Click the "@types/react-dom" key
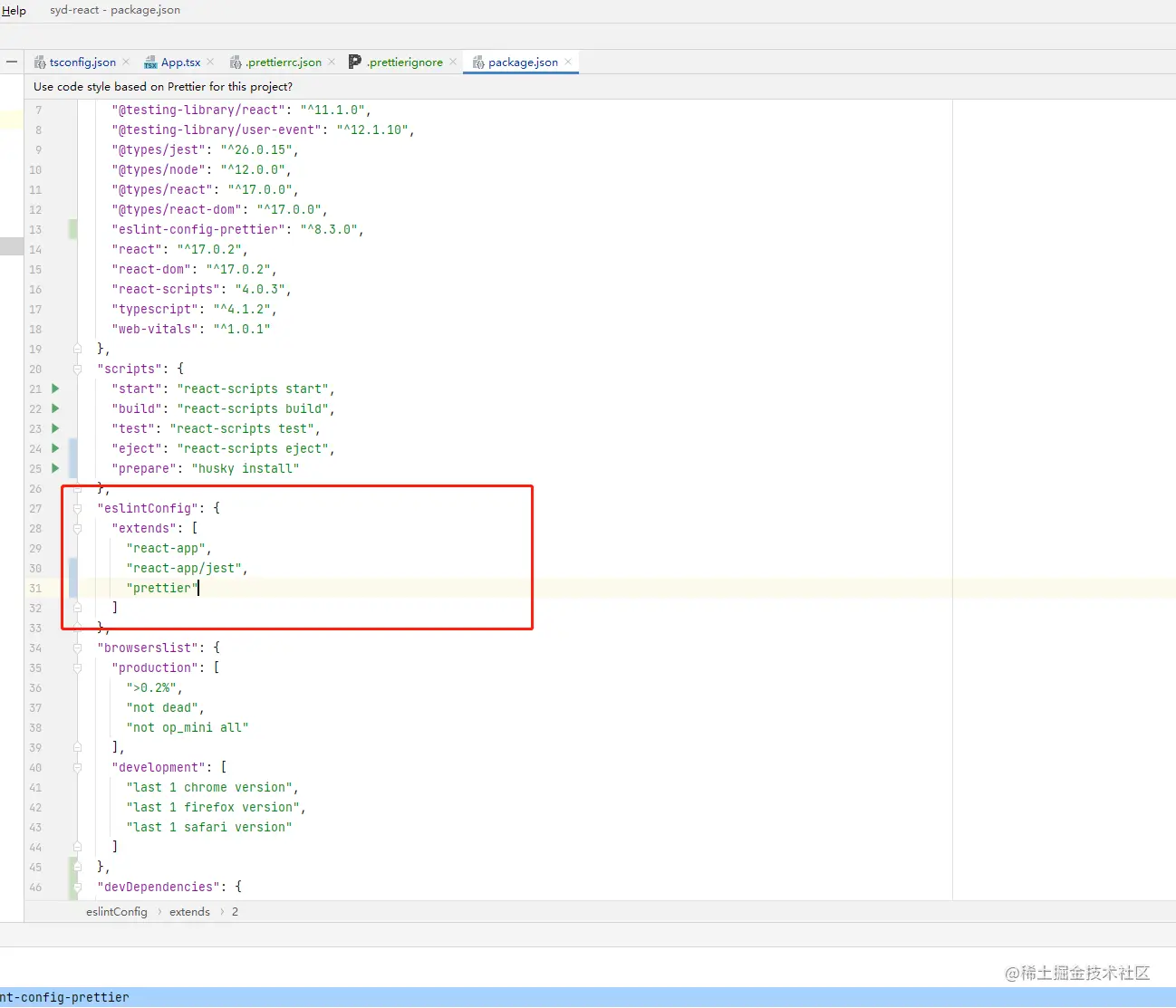 click(x=177, y=209)
